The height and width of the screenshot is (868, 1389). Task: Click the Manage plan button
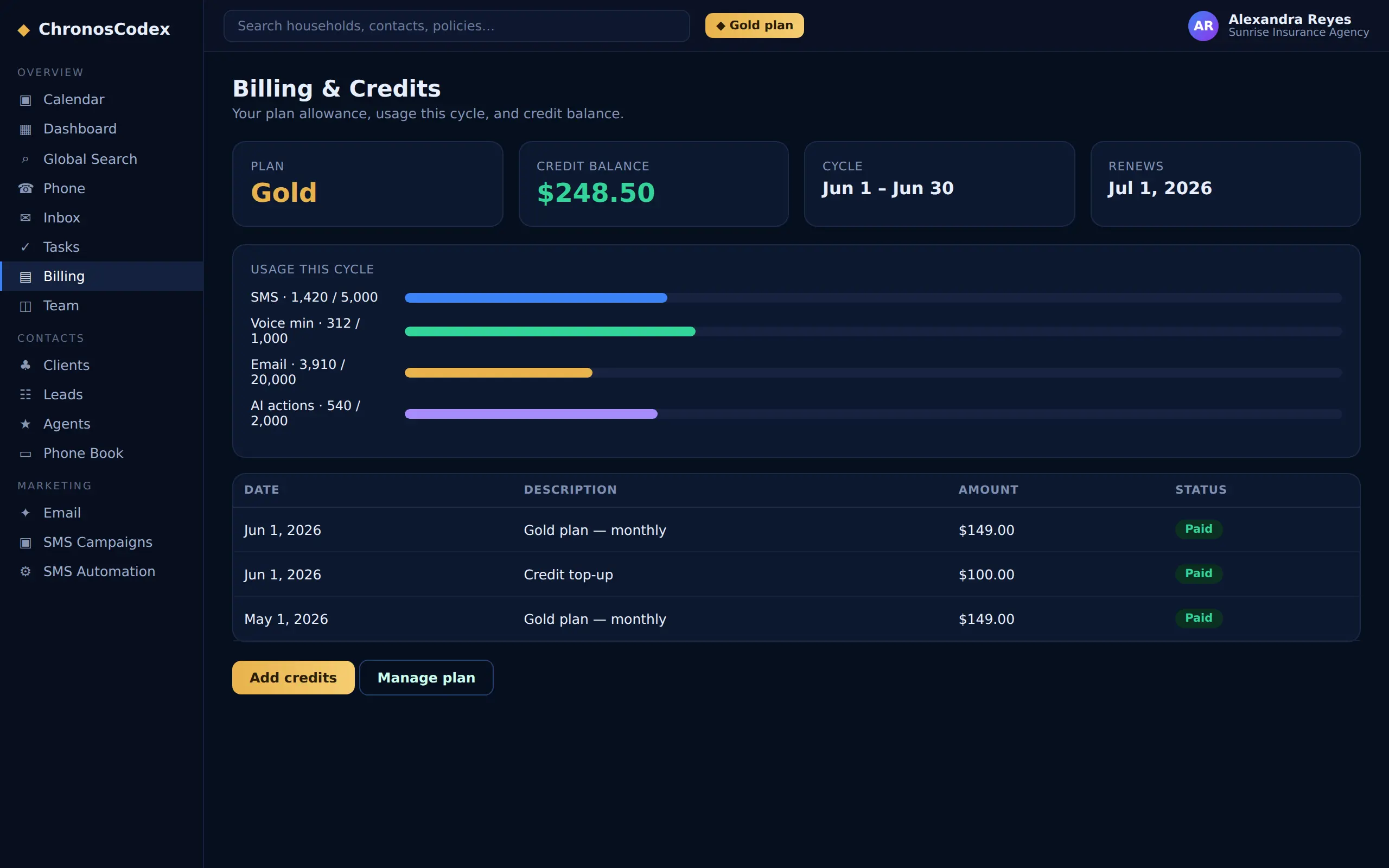tap(426, 678)
